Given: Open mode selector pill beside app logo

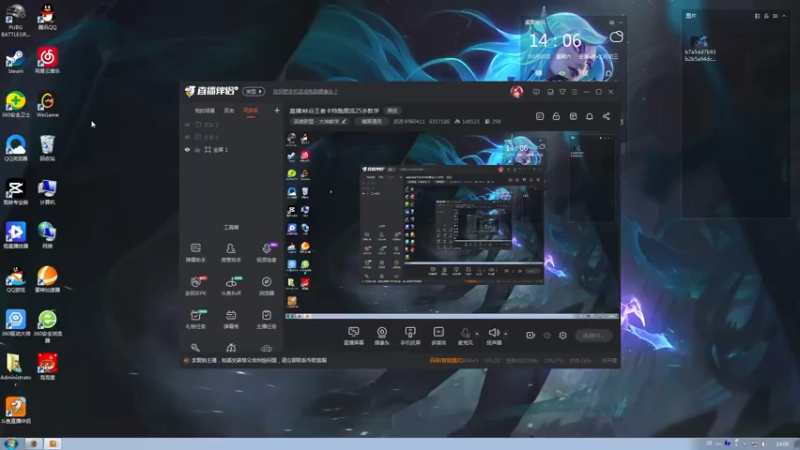Looking at the screenshot, I should pos(254,91).
